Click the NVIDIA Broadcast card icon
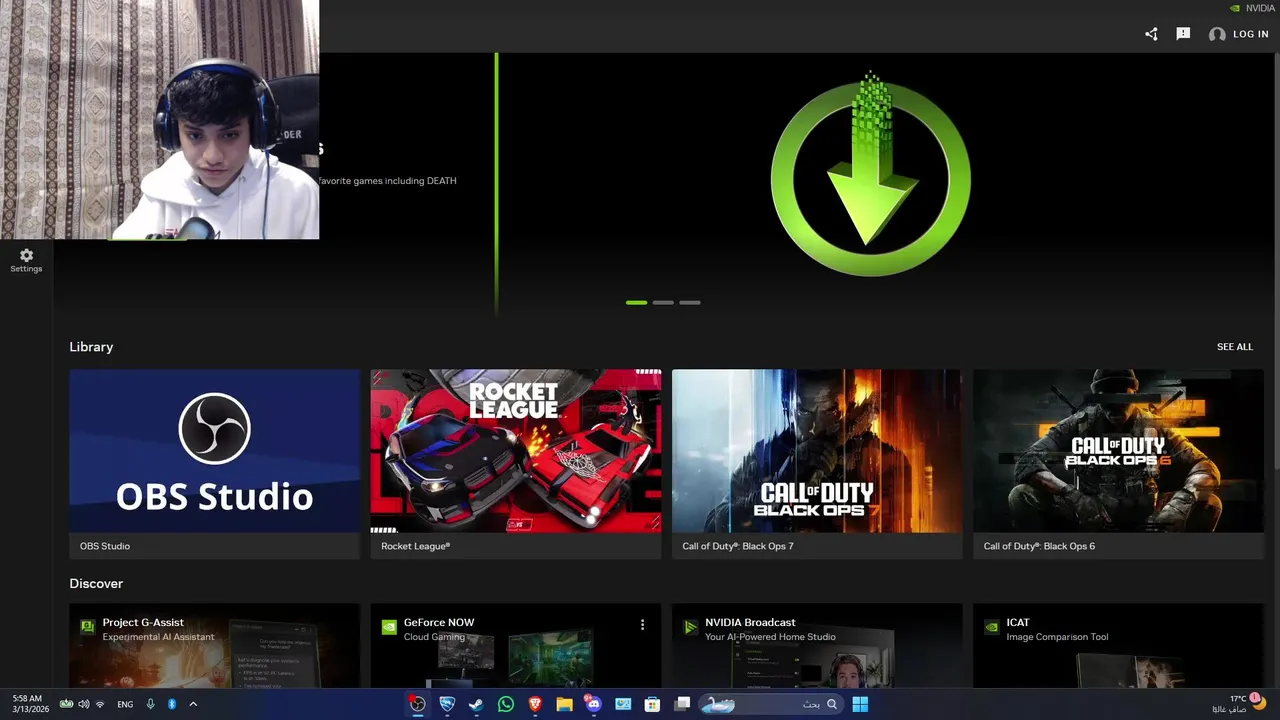This screenshot has width=1280, height=720. 690,627
